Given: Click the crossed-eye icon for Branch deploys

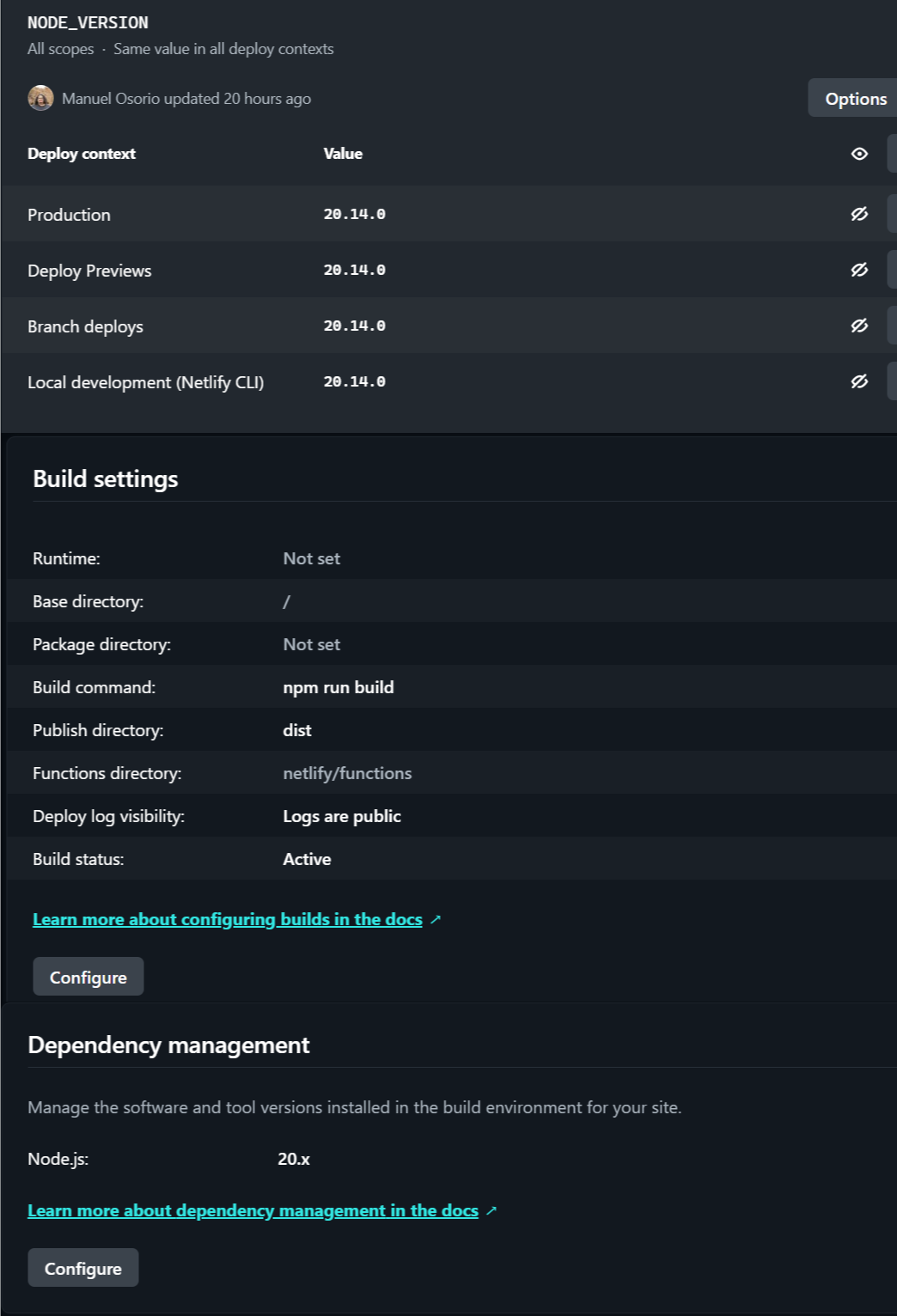Looking at the screenshot, I should (x=859, y=326).
